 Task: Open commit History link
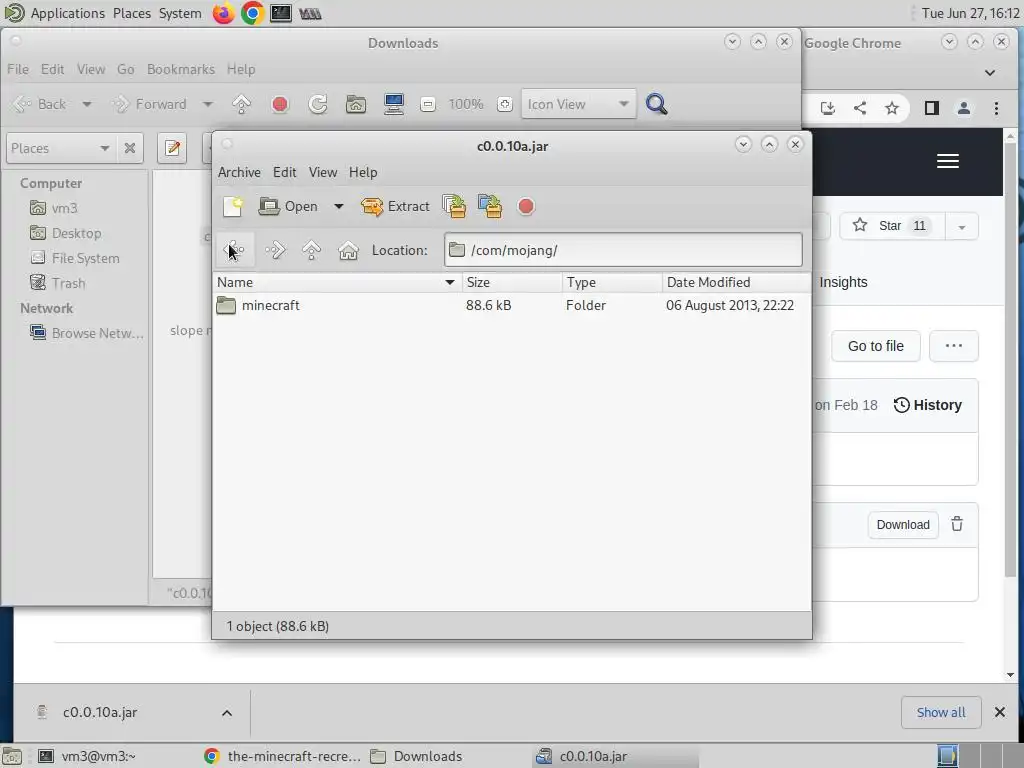click(x=927, y=405)
